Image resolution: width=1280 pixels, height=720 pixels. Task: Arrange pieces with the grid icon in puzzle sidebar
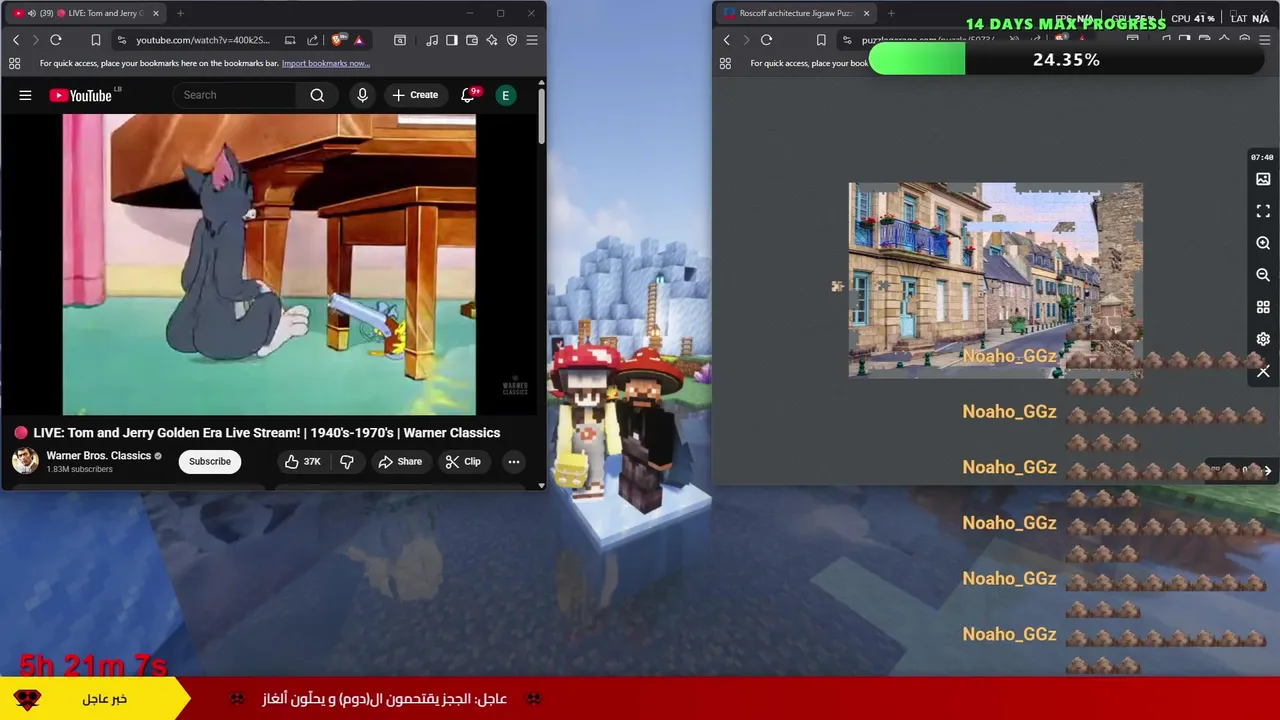click(x=1263, y=307)
